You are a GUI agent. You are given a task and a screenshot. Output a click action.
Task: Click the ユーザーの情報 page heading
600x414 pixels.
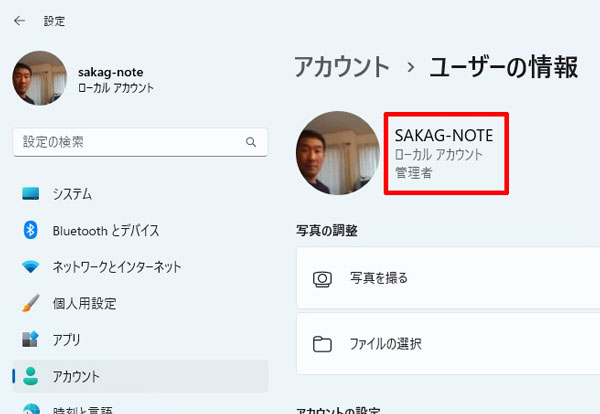tap(503, 68)
